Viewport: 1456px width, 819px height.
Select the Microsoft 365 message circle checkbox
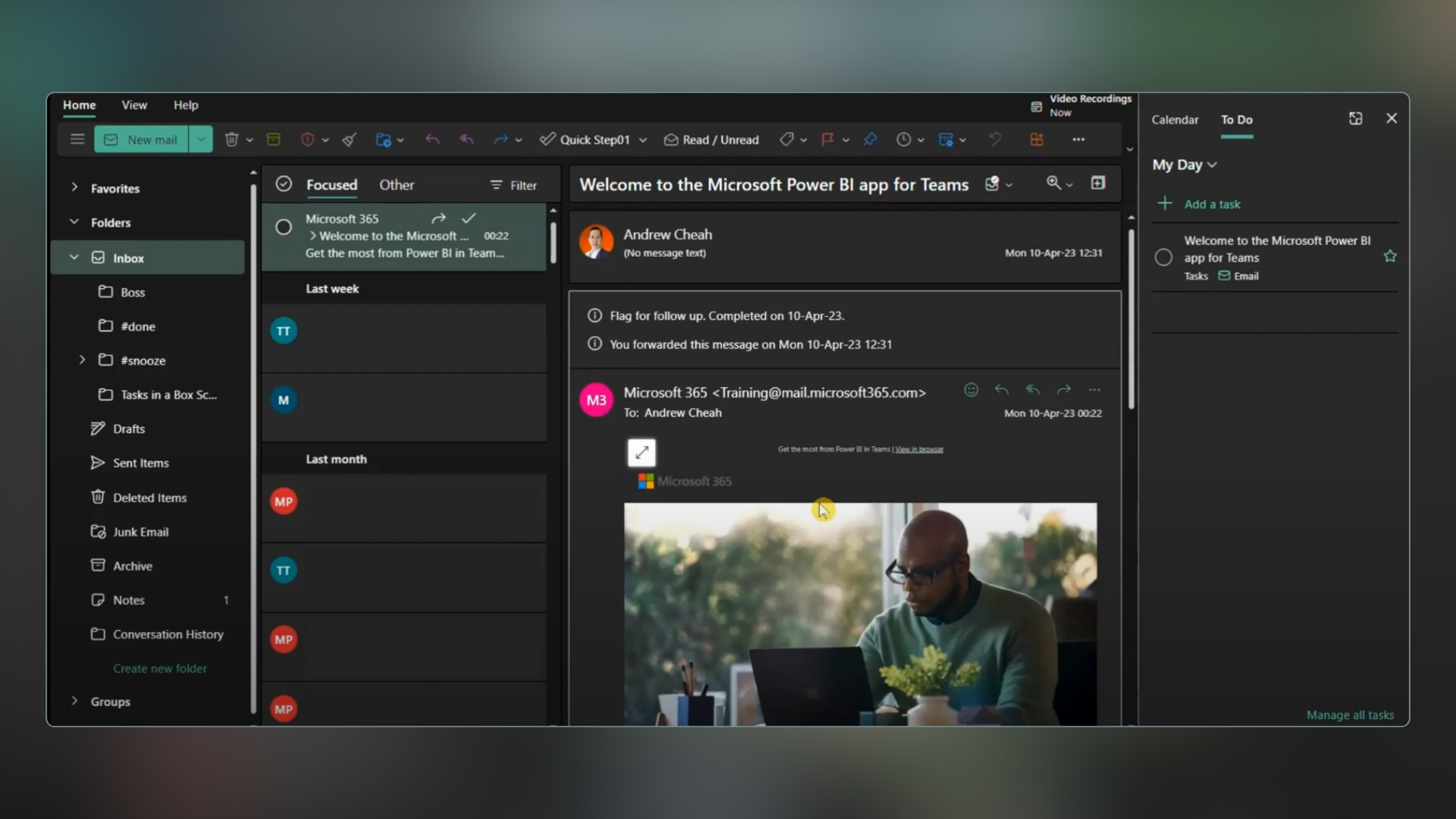tap(284, 227)
